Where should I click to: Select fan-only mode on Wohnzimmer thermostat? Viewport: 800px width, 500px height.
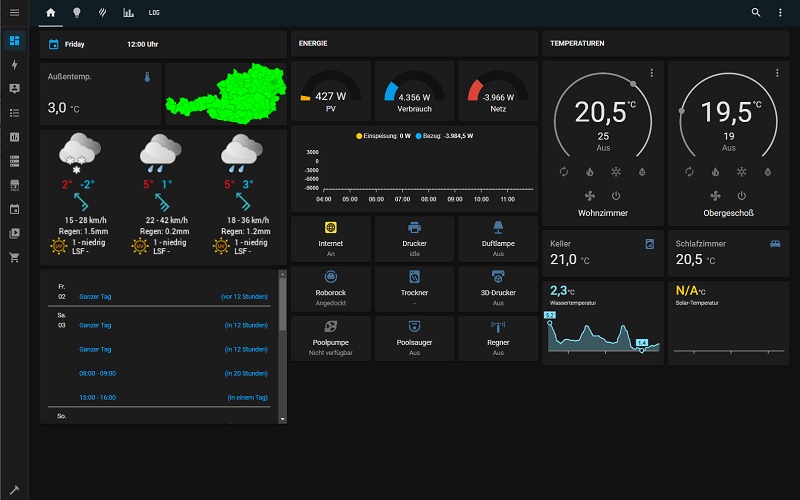pos(590,195)
